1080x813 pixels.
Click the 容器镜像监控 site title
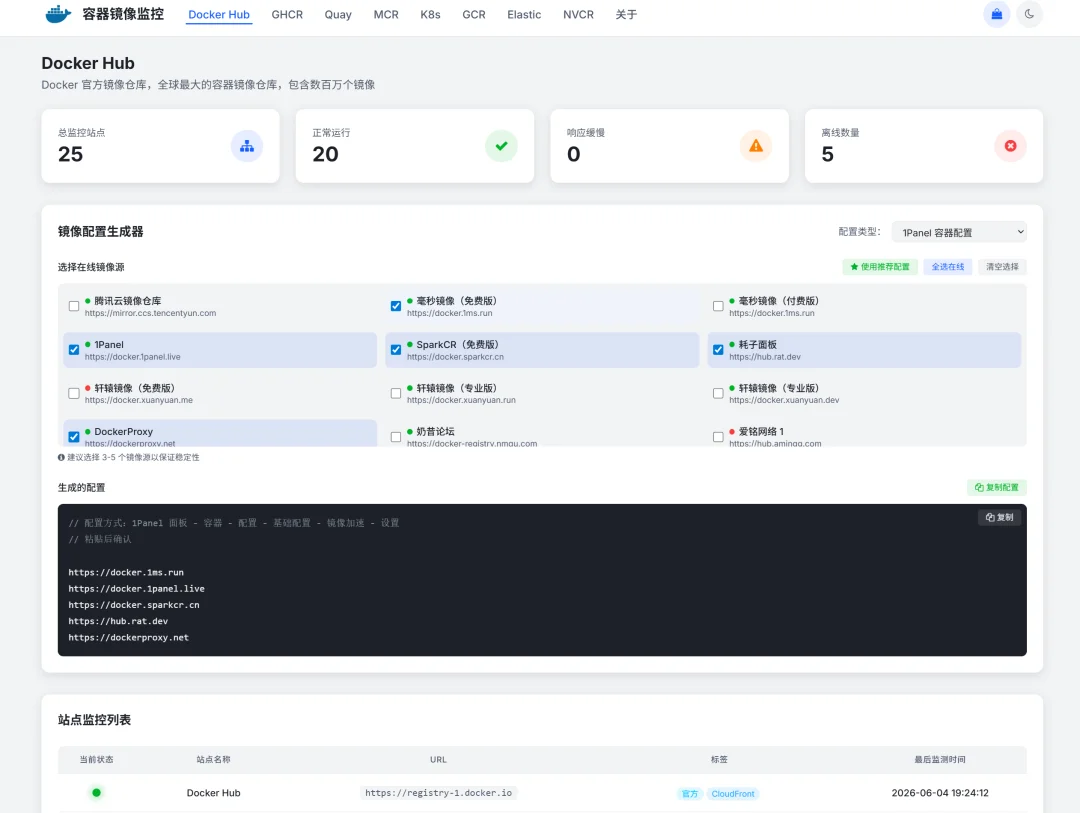click(x=123, y=14)
